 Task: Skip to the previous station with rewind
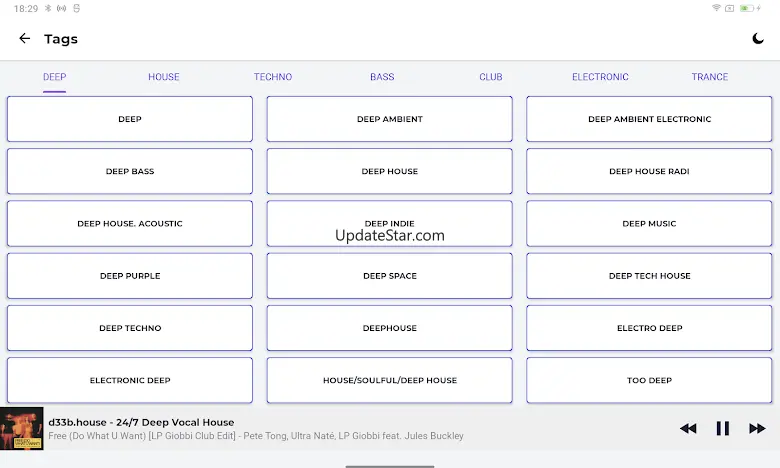688,428
